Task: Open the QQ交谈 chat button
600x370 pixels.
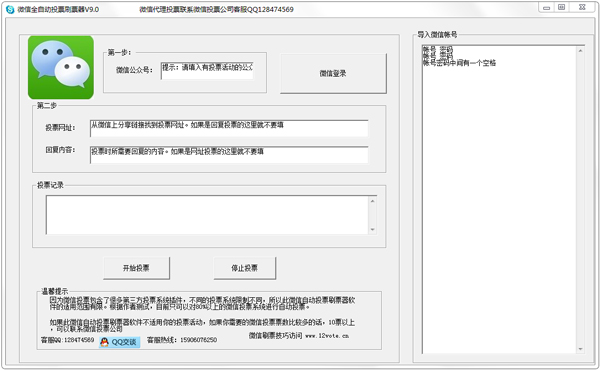Action: click(119, 342)
